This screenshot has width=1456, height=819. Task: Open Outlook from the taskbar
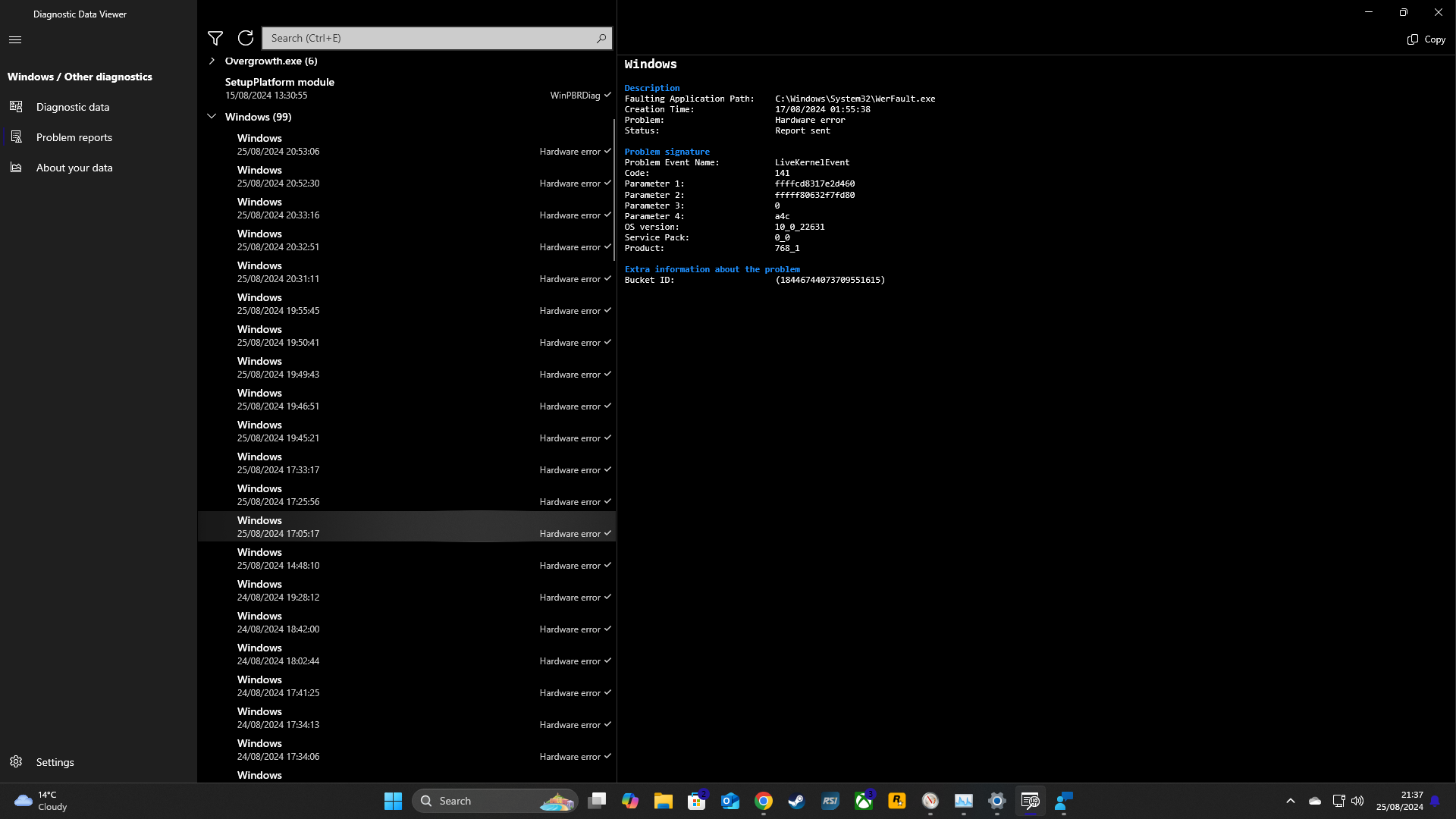pos(730,801)
